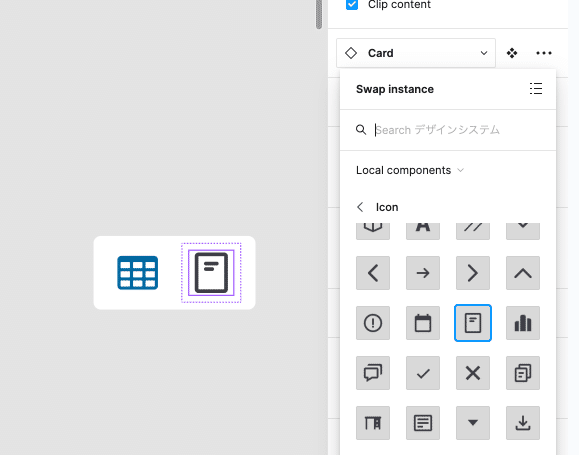Choose the table column icon thumbnail
Image resolution: width=579 pixels, height=455 pixels.
[x=373, y=423]
